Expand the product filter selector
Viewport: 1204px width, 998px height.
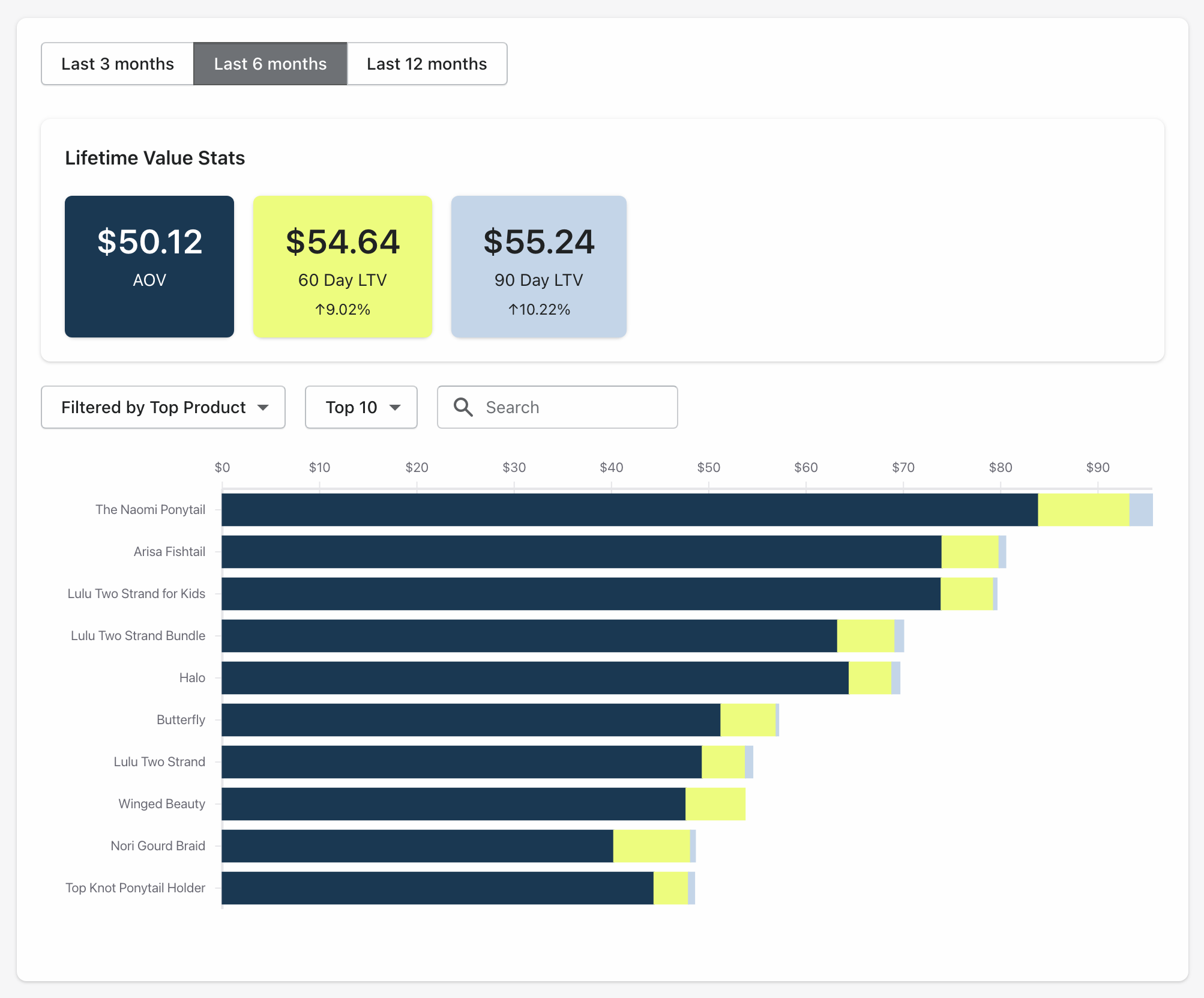(163, 407)
